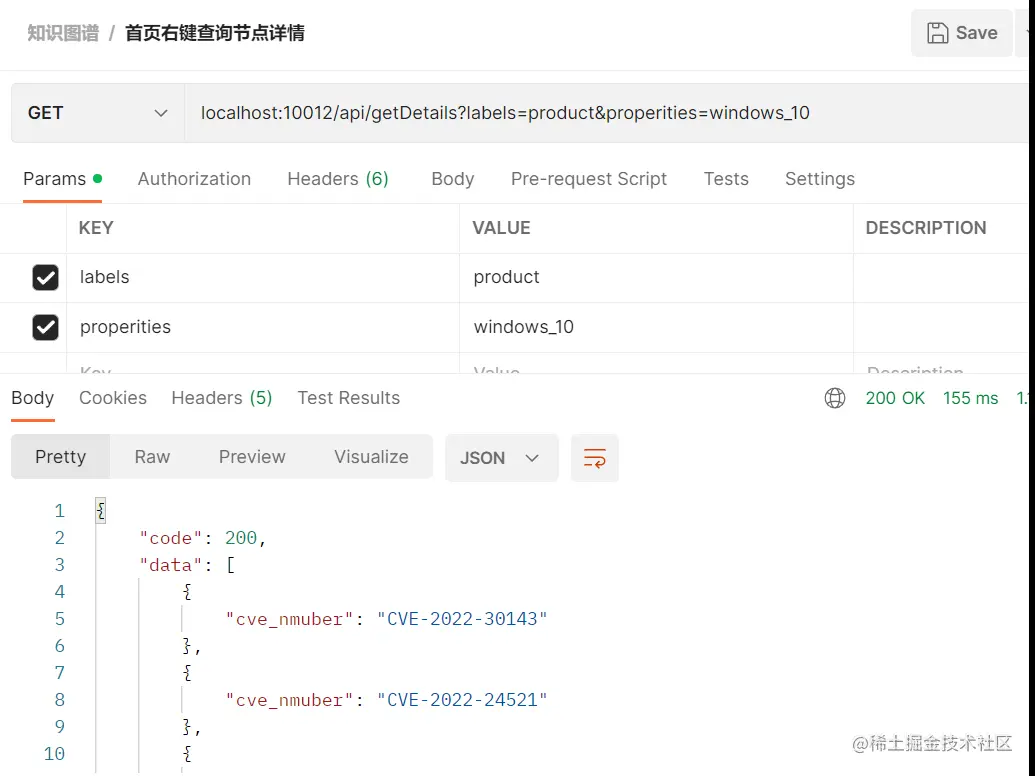Switch to Visualize response view

coord(371,457)
